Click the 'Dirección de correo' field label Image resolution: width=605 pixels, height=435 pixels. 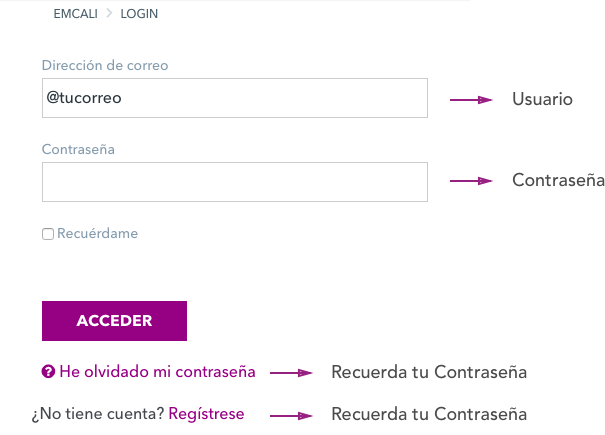tap(105, 65)
